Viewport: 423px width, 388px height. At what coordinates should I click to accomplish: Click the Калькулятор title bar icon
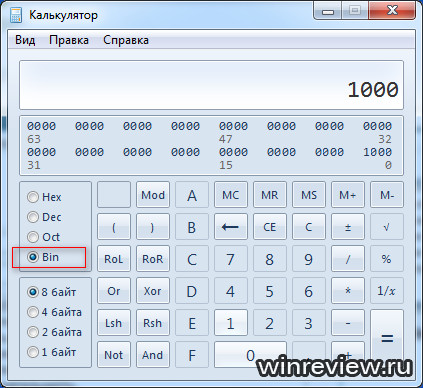point(16,15)
